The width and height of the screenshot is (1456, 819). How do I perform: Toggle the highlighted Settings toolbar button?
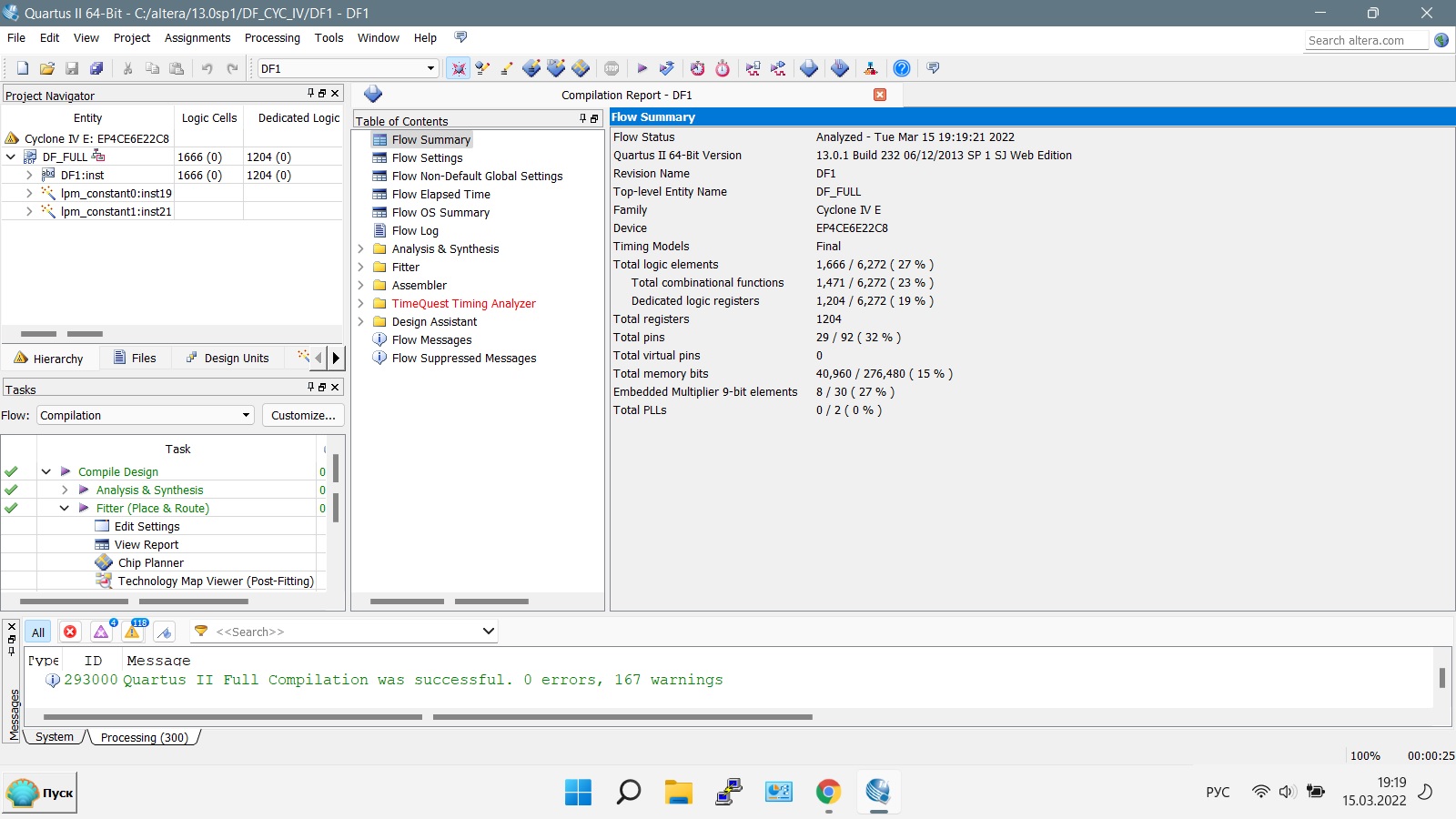458,68
